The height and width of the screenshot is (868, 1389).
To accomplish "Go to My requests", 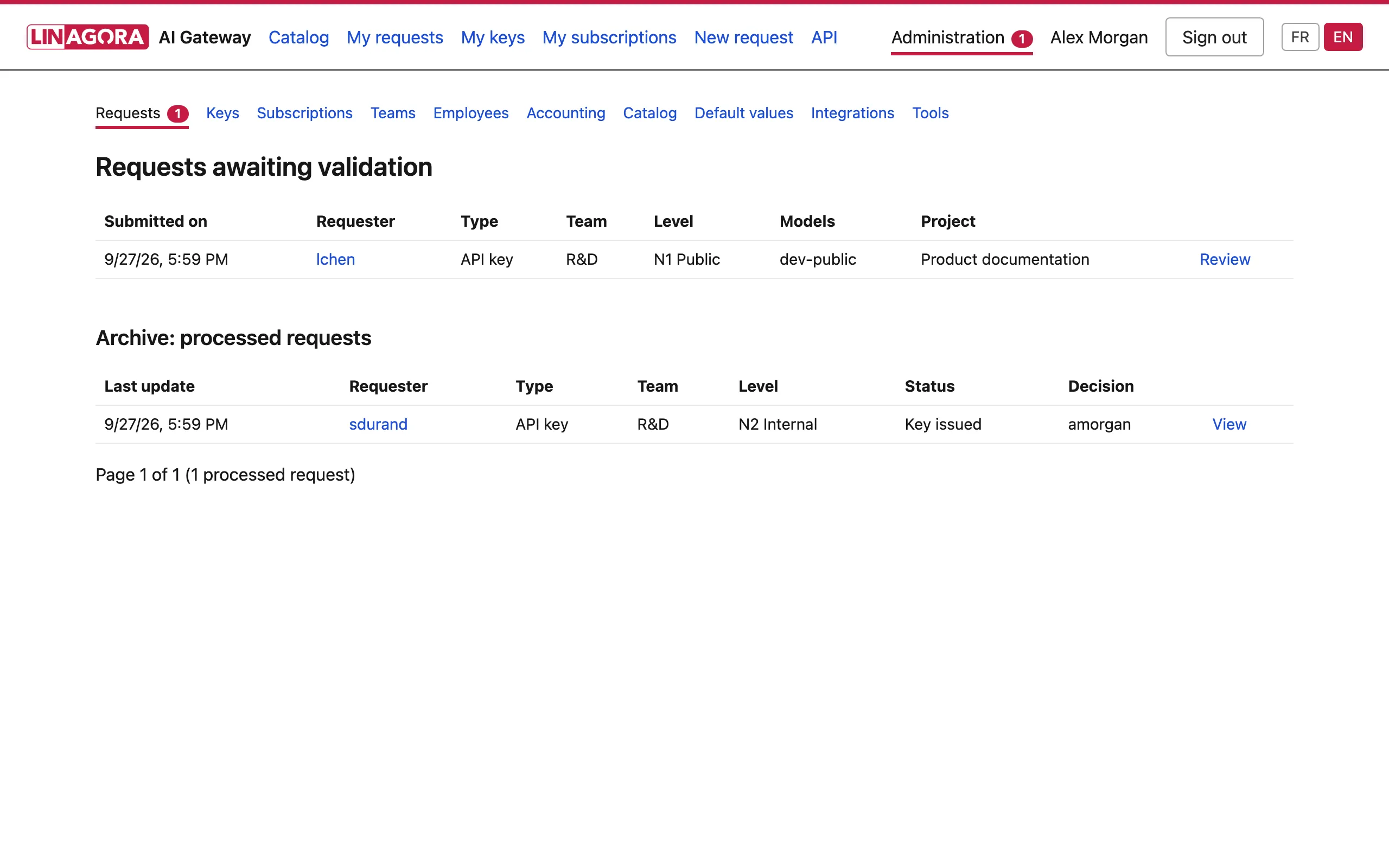I will pos(395,37).
